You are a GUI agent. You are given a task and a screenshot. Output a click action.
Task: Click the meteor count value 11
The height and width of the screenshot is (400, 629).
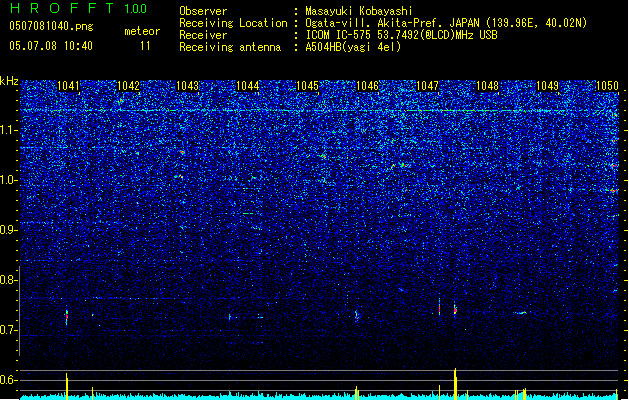(145, 46)
